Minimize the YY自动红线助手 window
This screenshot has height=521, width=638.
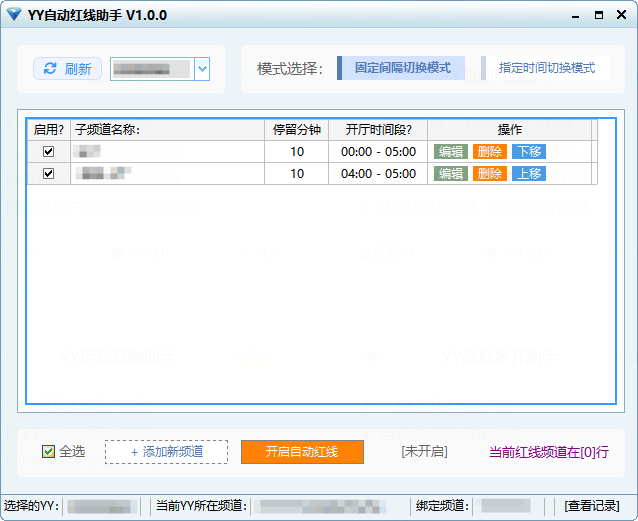575,15
